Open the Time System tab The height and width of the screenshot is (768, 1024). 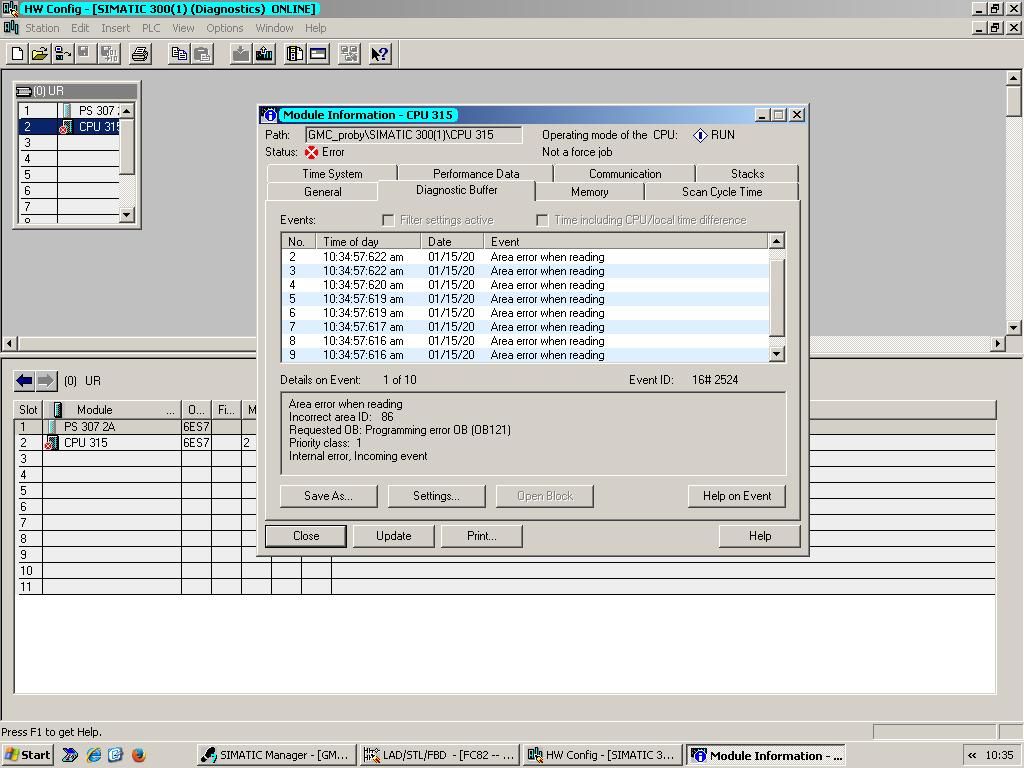click(332, 174)
